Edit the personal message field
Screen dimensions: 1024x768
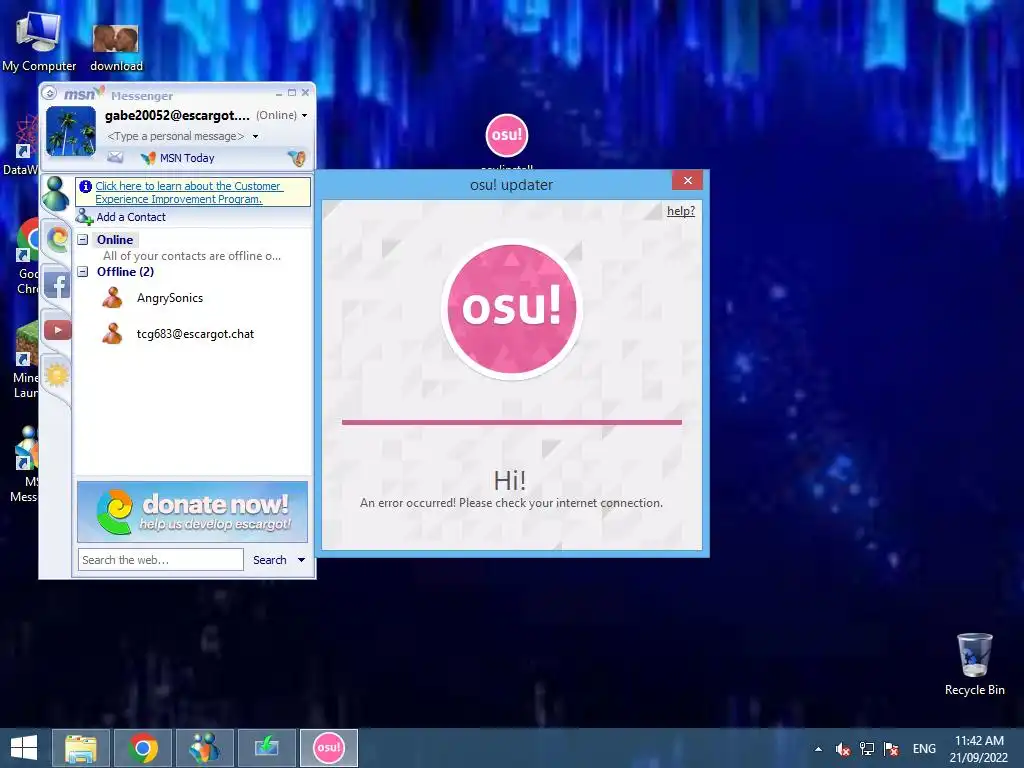tap(176, 136)
